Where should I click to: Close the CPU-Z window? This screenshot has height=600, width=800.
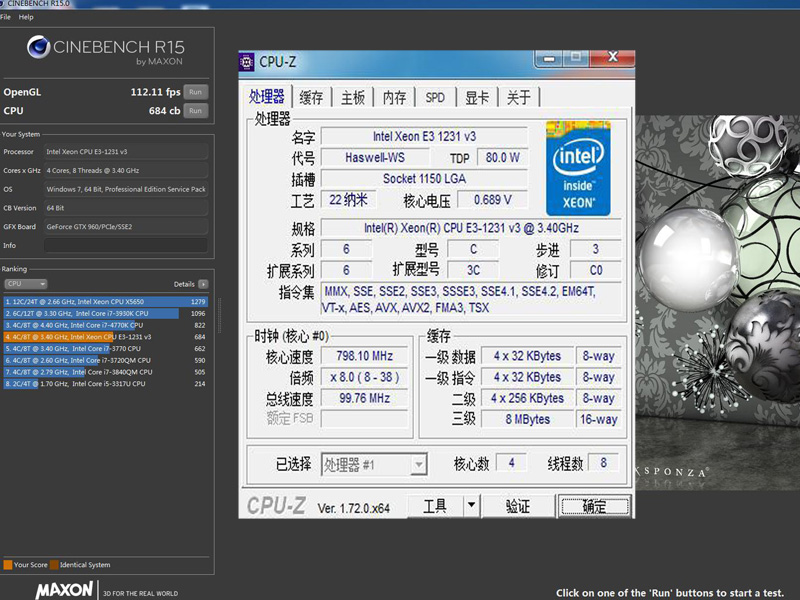(612, 58)
